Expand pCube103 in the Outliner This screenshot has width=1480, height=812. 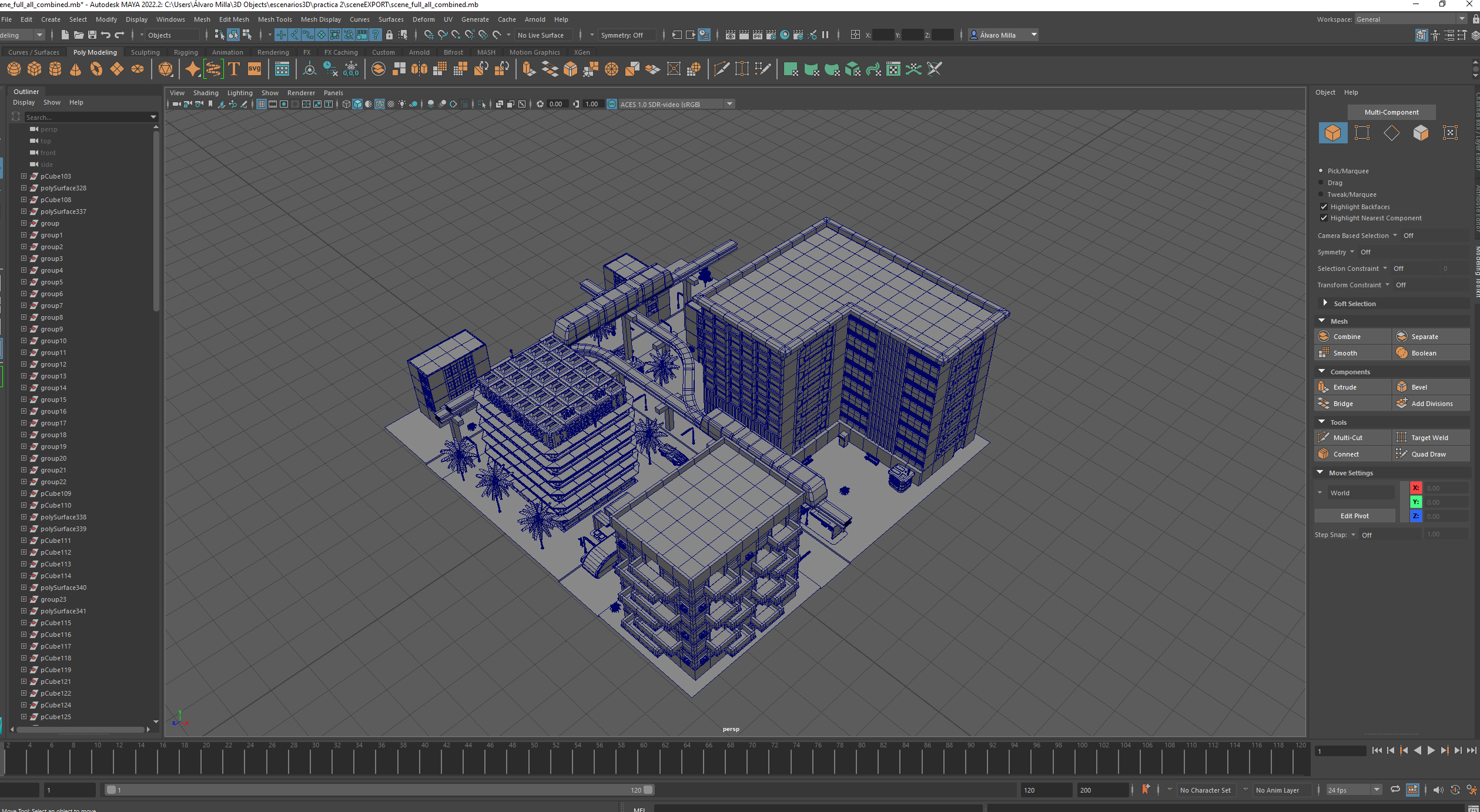pos(24,176)
